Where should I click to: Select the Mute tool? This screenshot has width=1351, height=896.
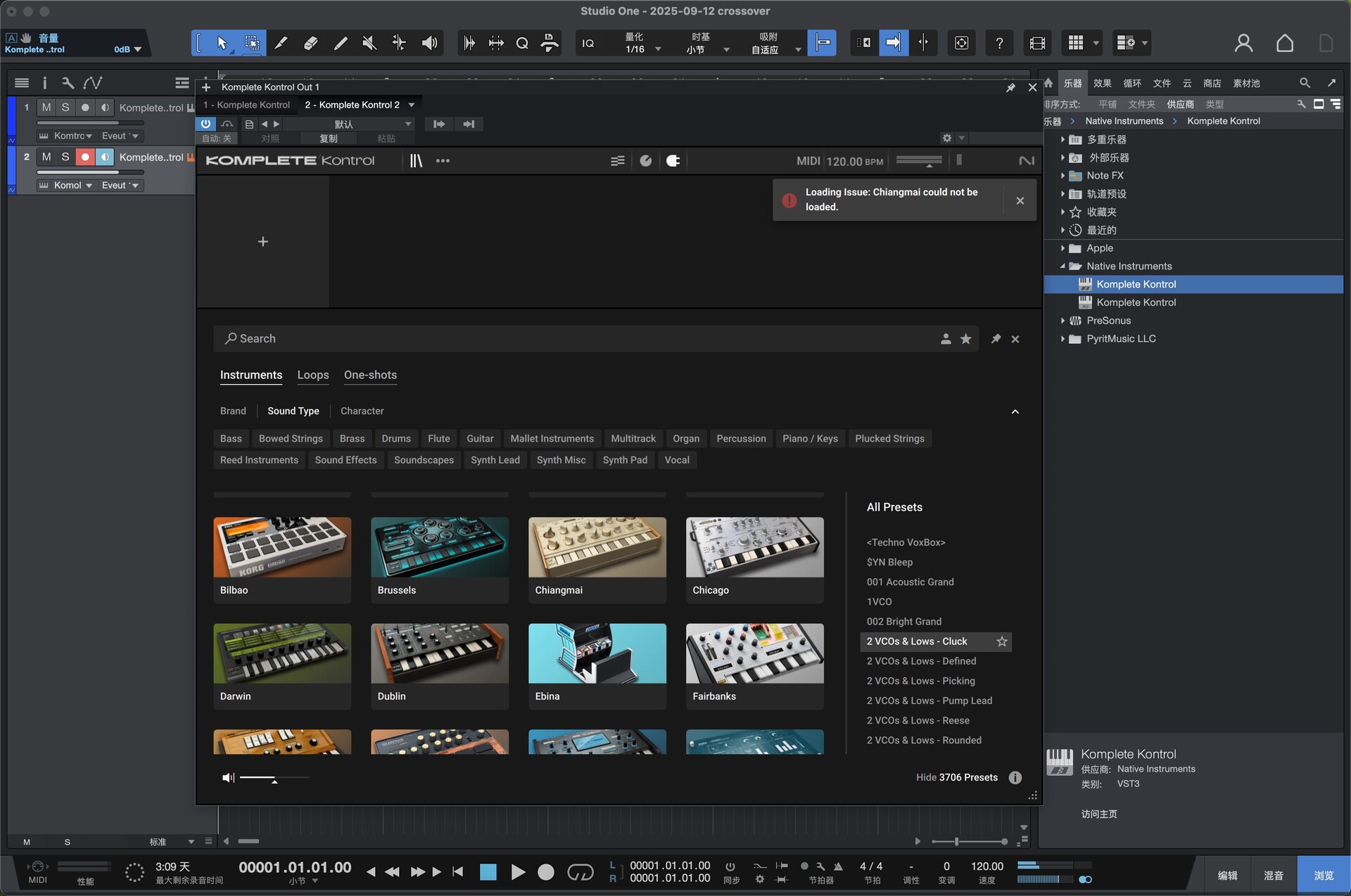(369, 43)
